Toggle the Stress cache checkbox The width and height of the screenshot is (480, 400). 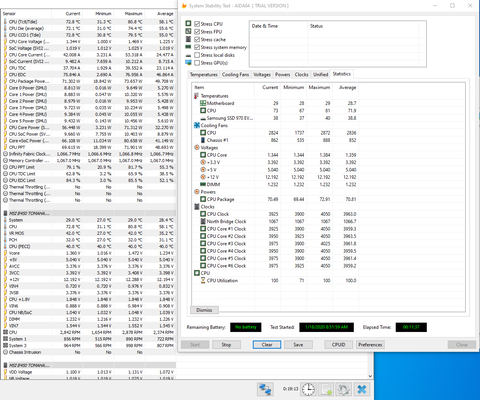(x=197, y=39)
